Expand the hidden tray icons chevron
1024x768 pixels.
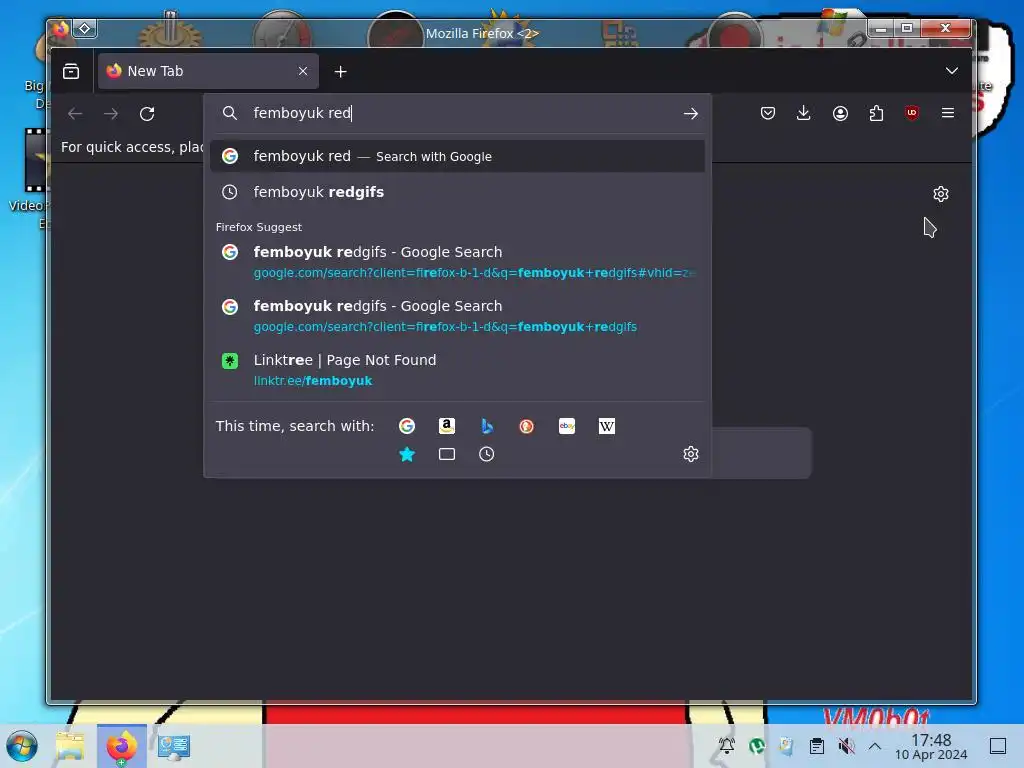click(875, 746)
